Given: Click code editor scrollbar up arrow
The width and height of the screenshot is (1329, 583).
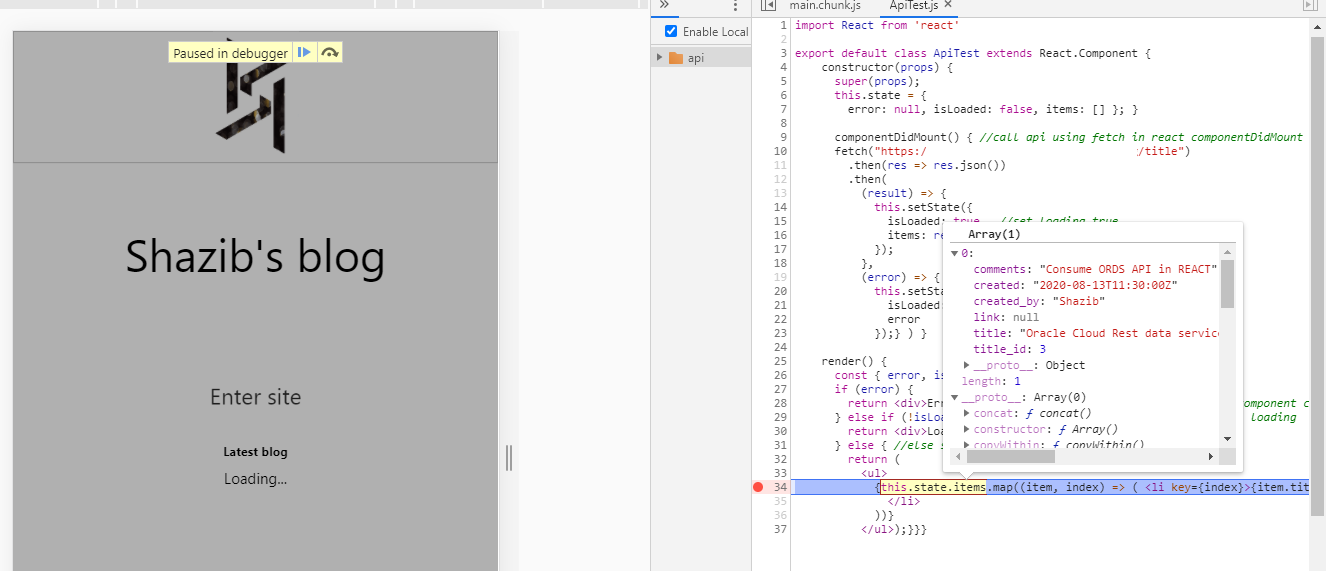Looking at the screenshot, I should point(1317,27).
